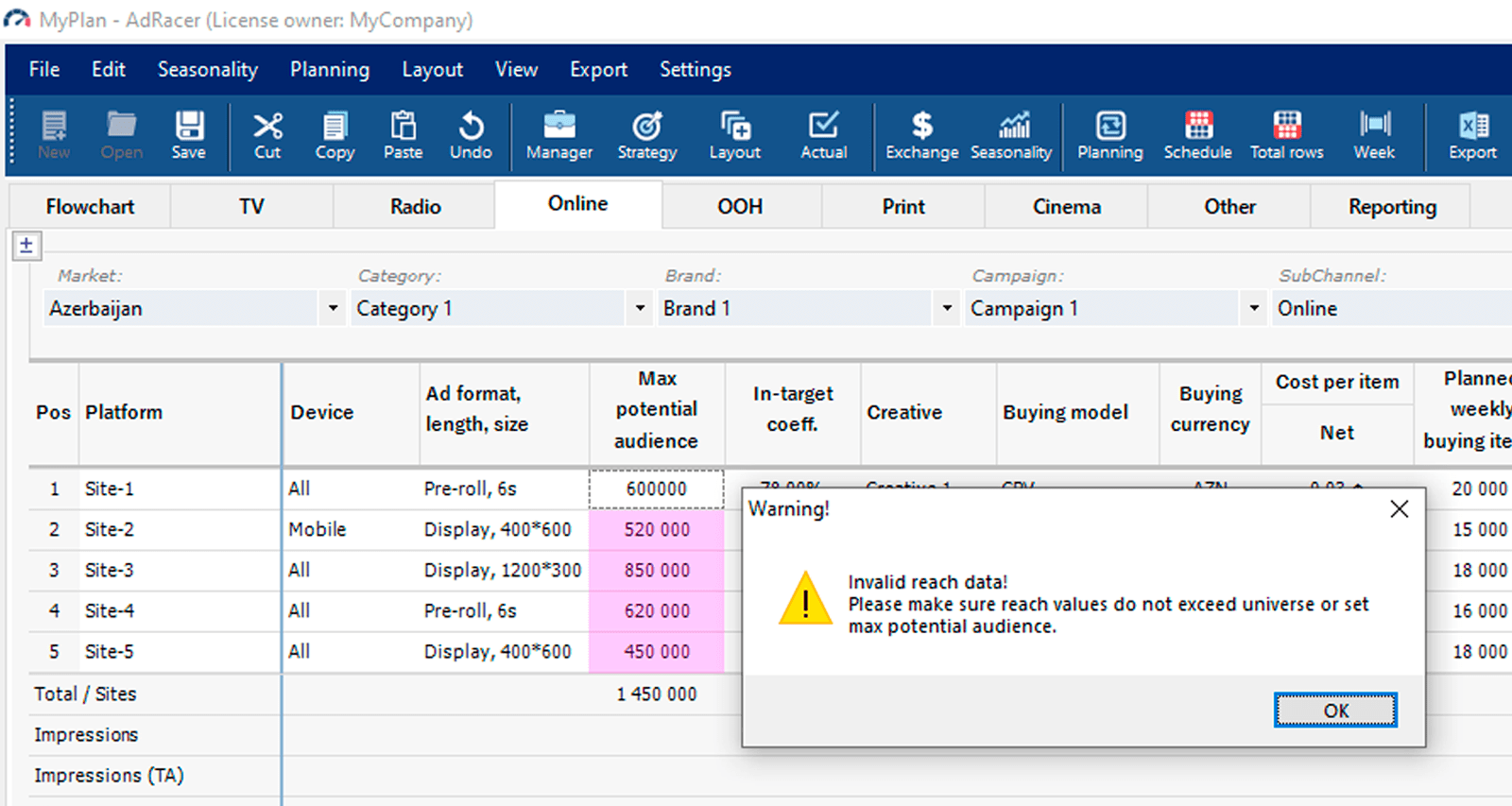Click the Platform column header
Screen dimensions: 1512x806
[x=180, y=413]
